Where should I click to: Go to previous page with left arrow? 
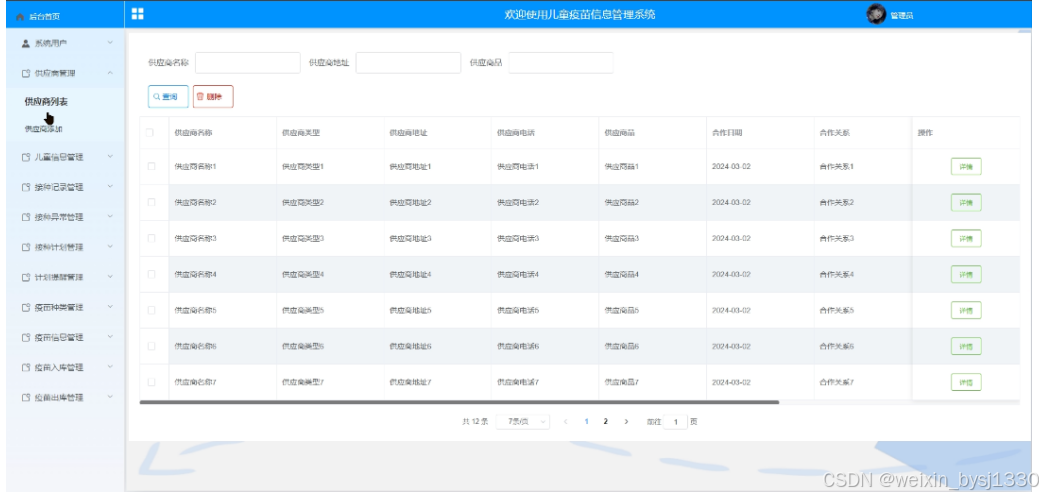(565, 422)
